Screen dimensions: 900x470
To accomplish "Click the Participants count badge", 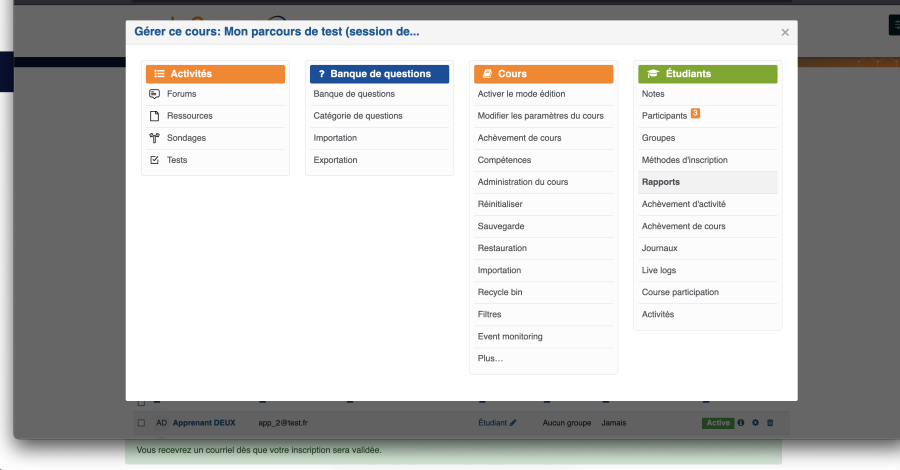I will (x=695, y=114).
